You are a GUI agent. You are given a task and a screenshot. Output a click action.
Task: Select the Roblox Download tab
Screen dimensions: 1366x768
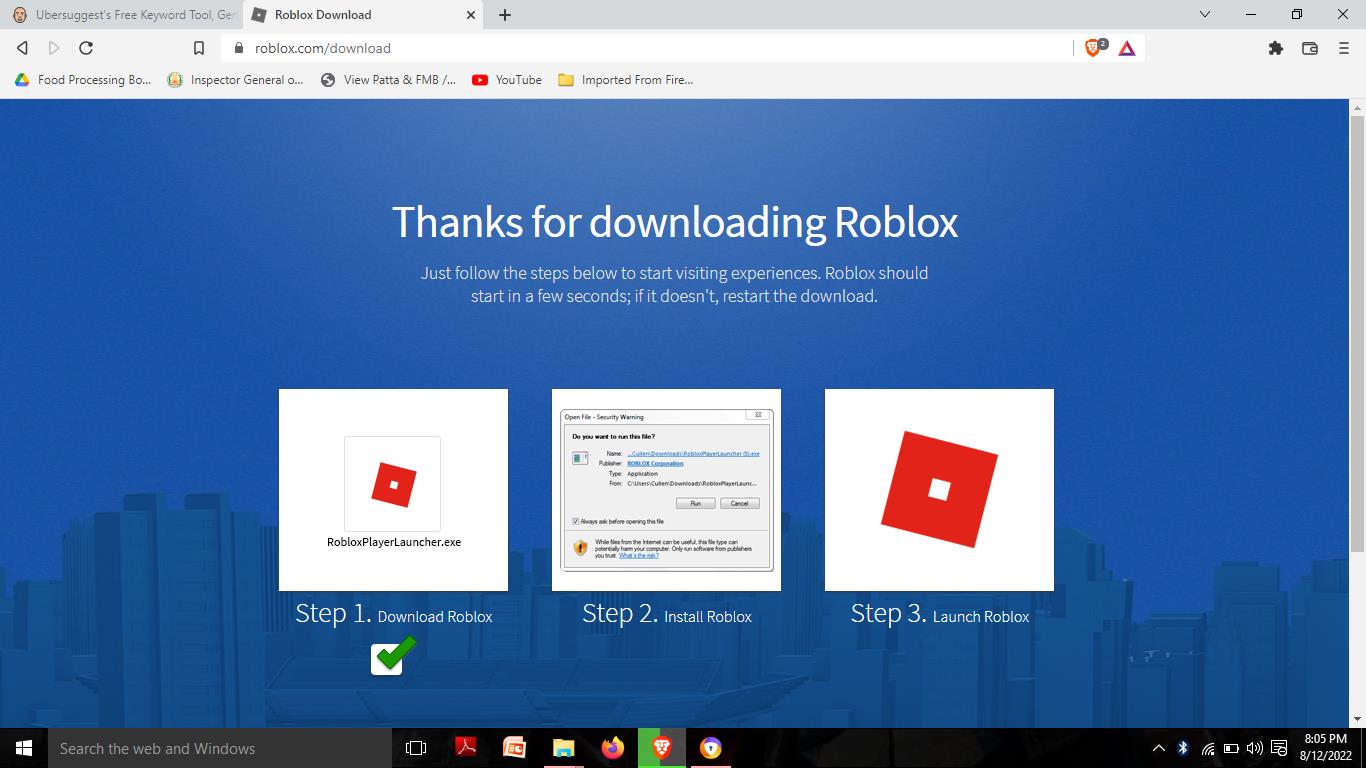(360, 15)
